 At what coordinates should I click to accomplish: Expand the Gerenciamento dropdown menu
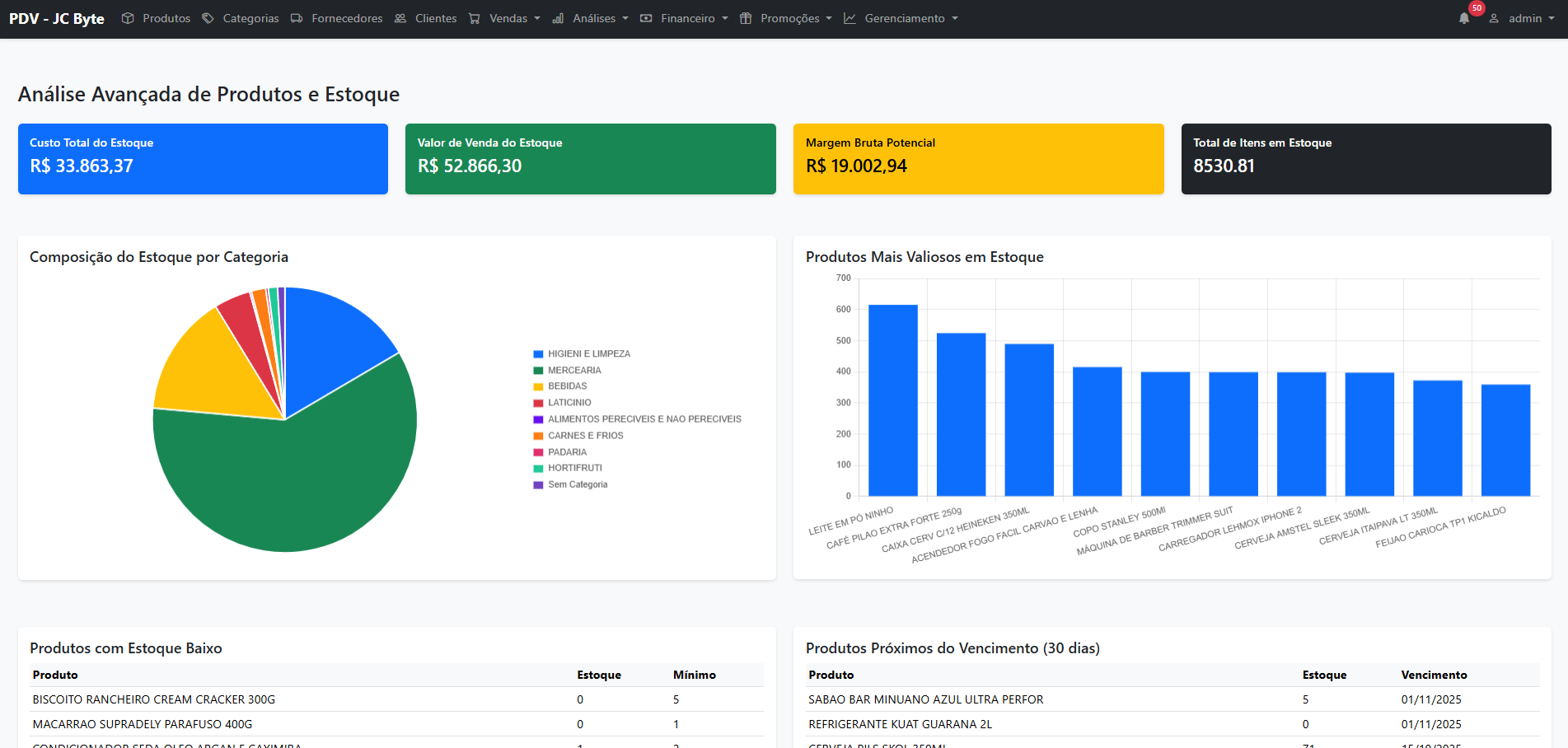pos(905,18)
